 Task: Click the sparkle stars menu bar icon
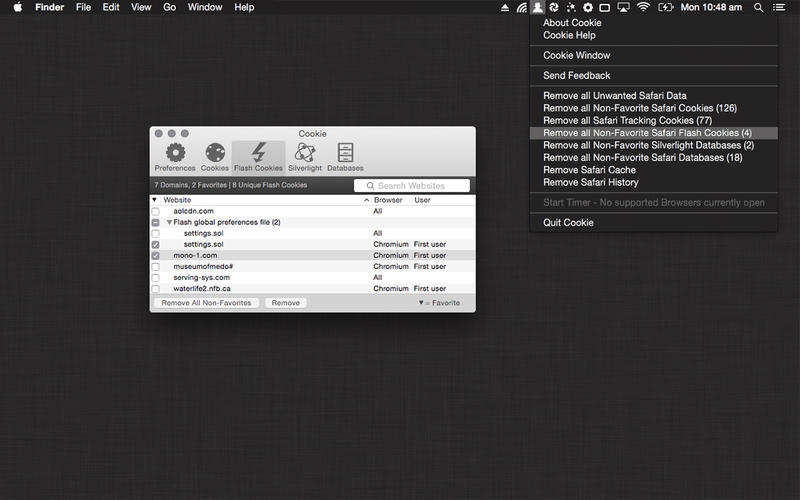tap(571, 7)
